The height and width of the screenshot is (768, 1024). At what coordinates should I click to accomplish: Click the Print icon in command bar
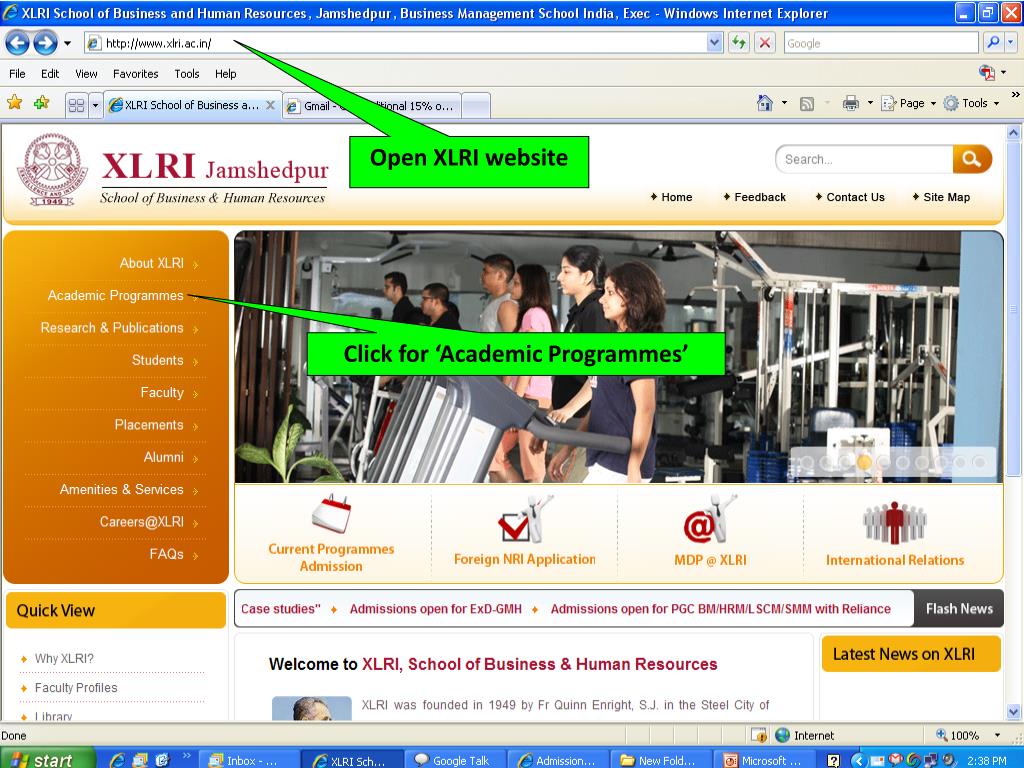850,103
